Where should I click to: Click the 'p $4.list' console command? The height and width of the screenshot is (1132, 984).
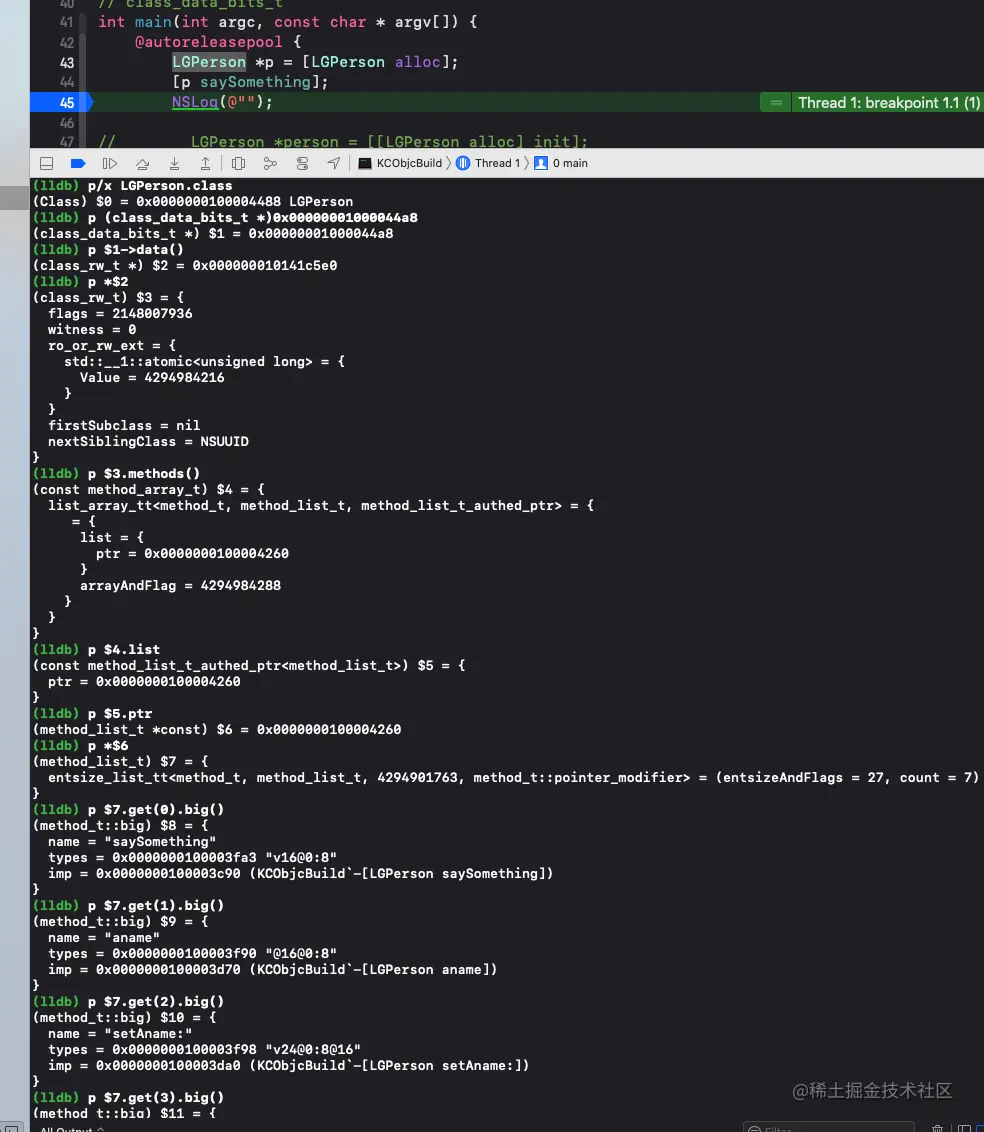click(123, 650)
